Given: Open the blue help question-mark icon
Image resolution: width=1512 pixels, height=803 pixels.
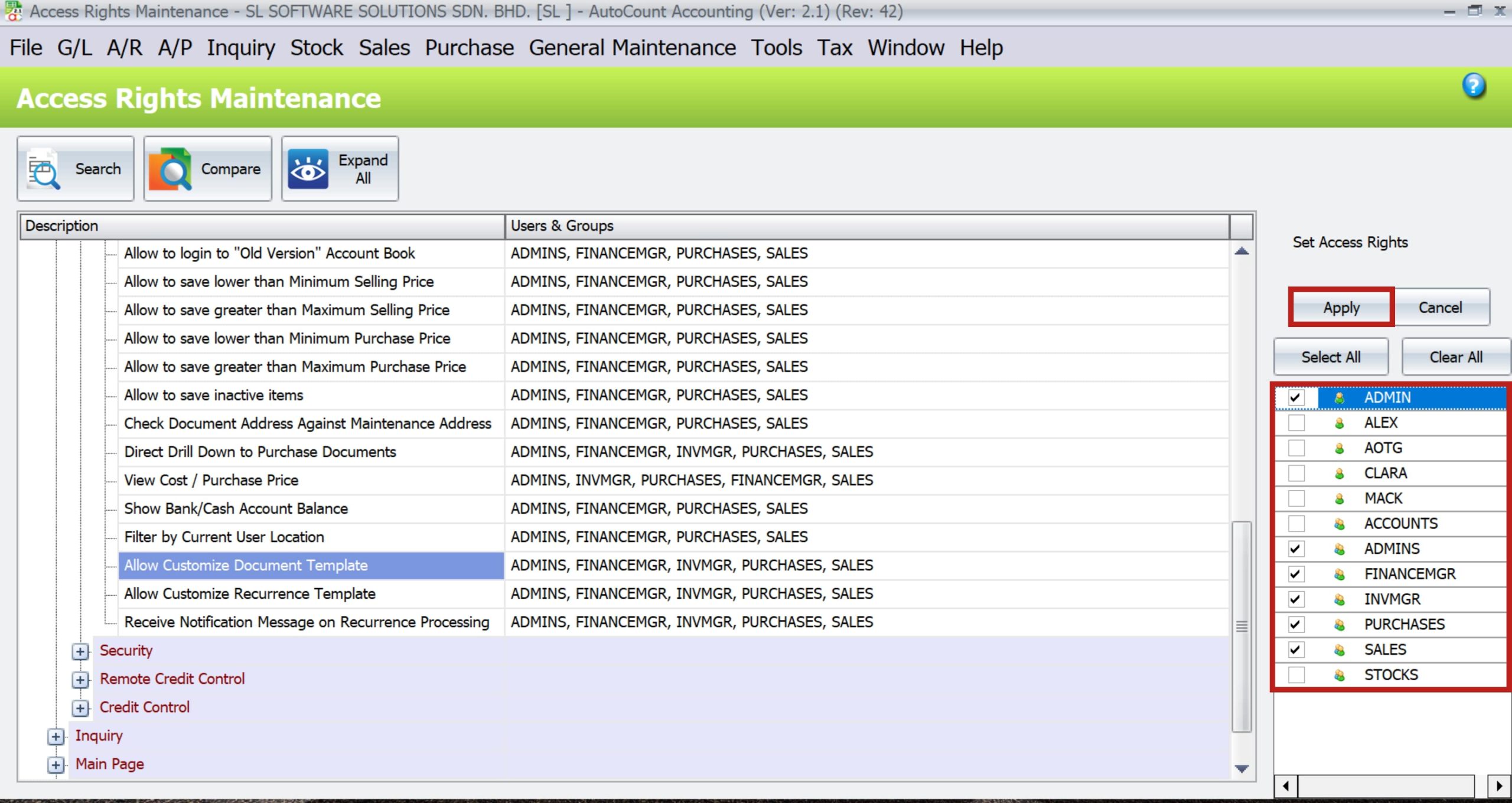Looking at the screenshot, I should pyautogui.click(x=1474, y=86).
